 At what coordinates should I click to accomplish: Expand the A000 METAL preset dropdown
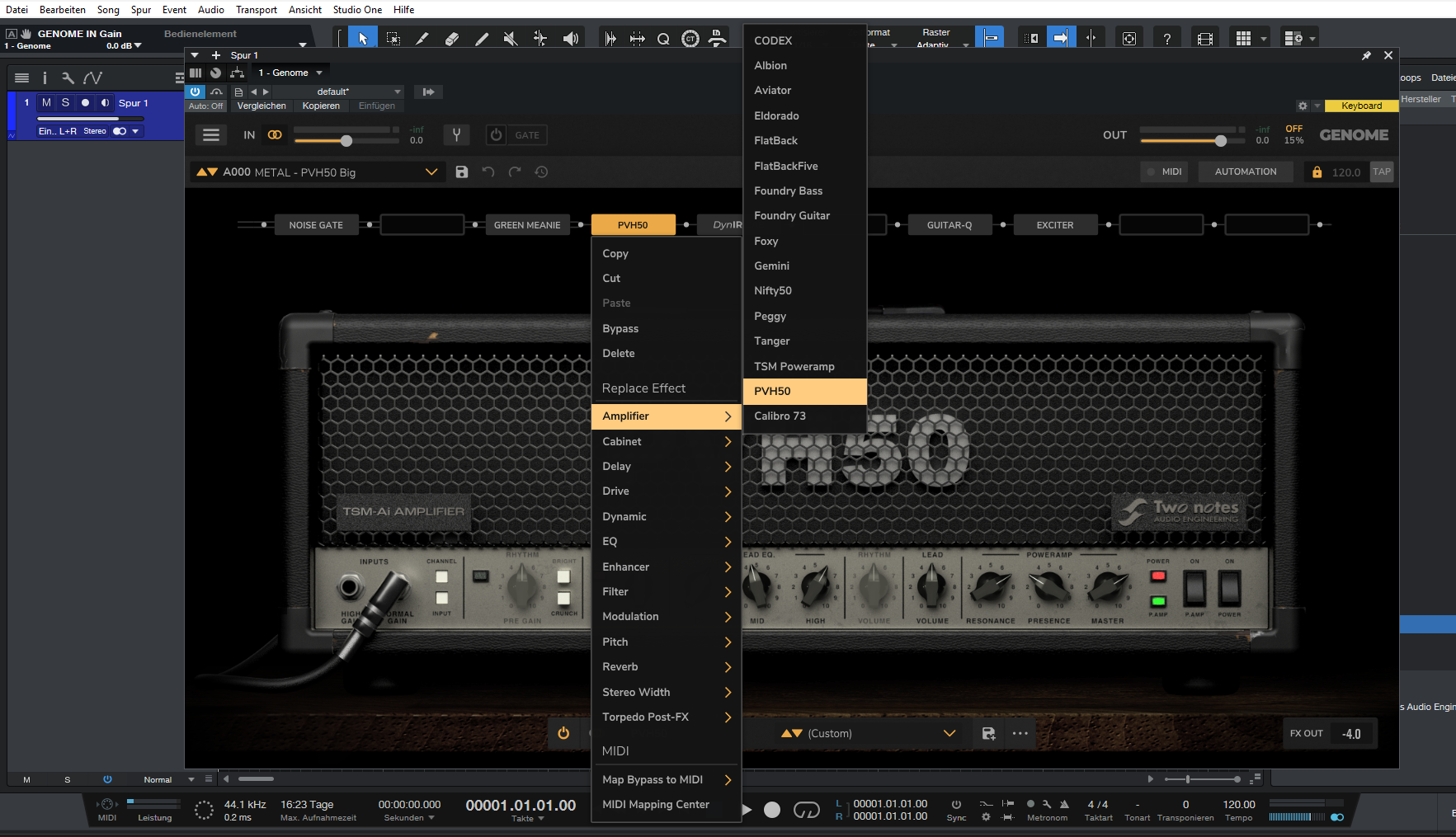(x=431, y=172)
